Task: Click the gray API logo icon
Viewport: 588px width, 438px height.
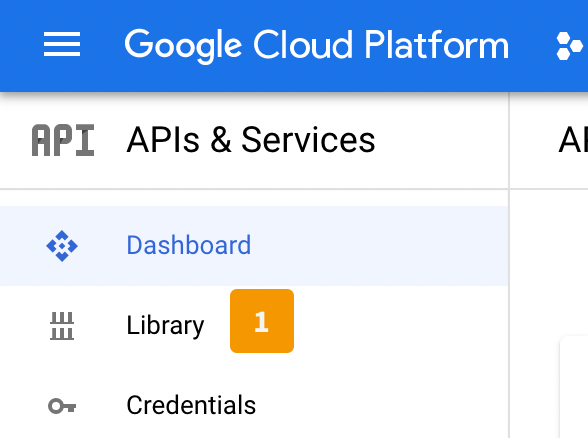Action: pos(63,140)
